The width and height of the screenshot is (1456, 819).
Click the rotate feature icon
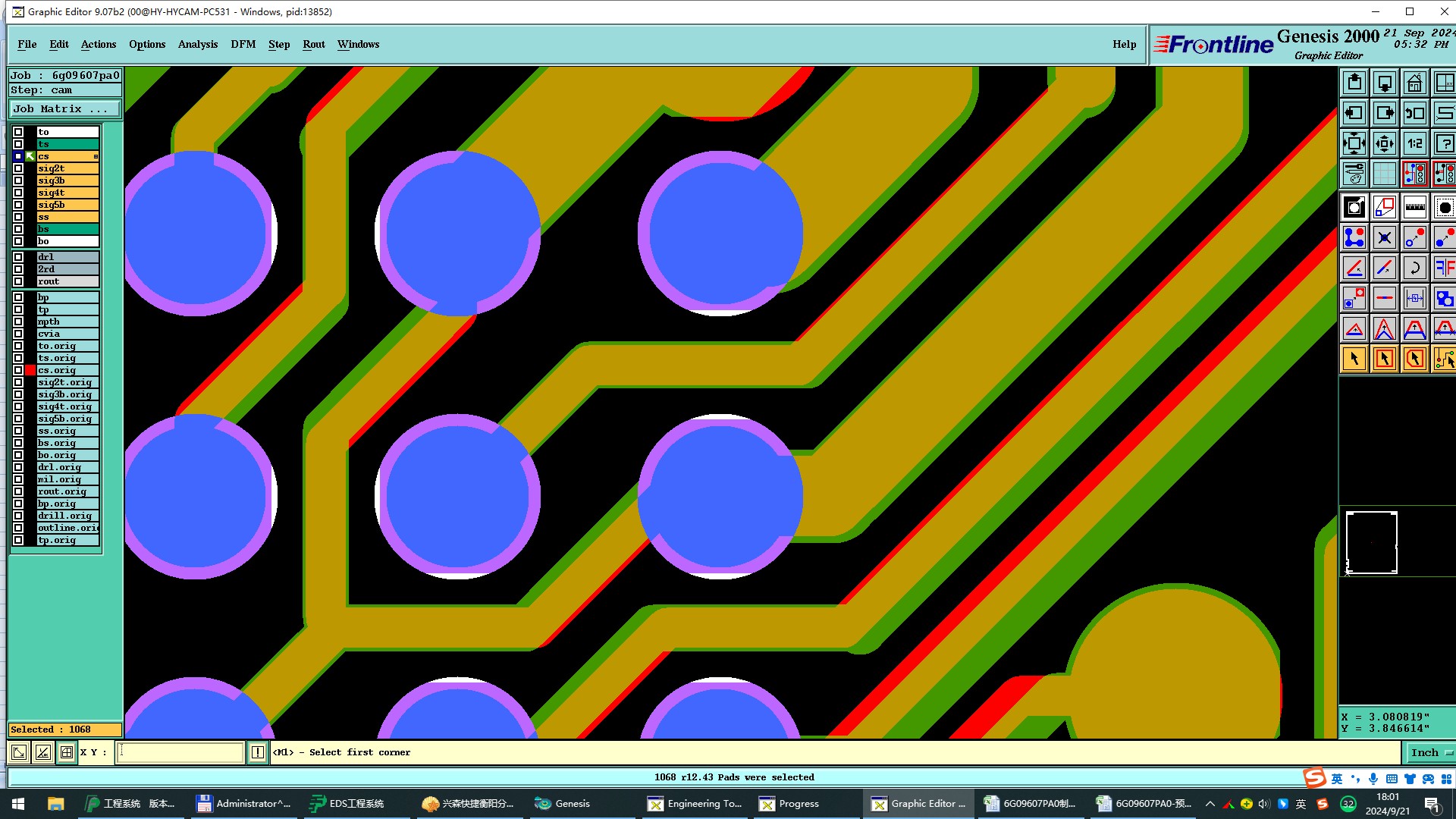pyautogui.click(x=1414, y=268)
